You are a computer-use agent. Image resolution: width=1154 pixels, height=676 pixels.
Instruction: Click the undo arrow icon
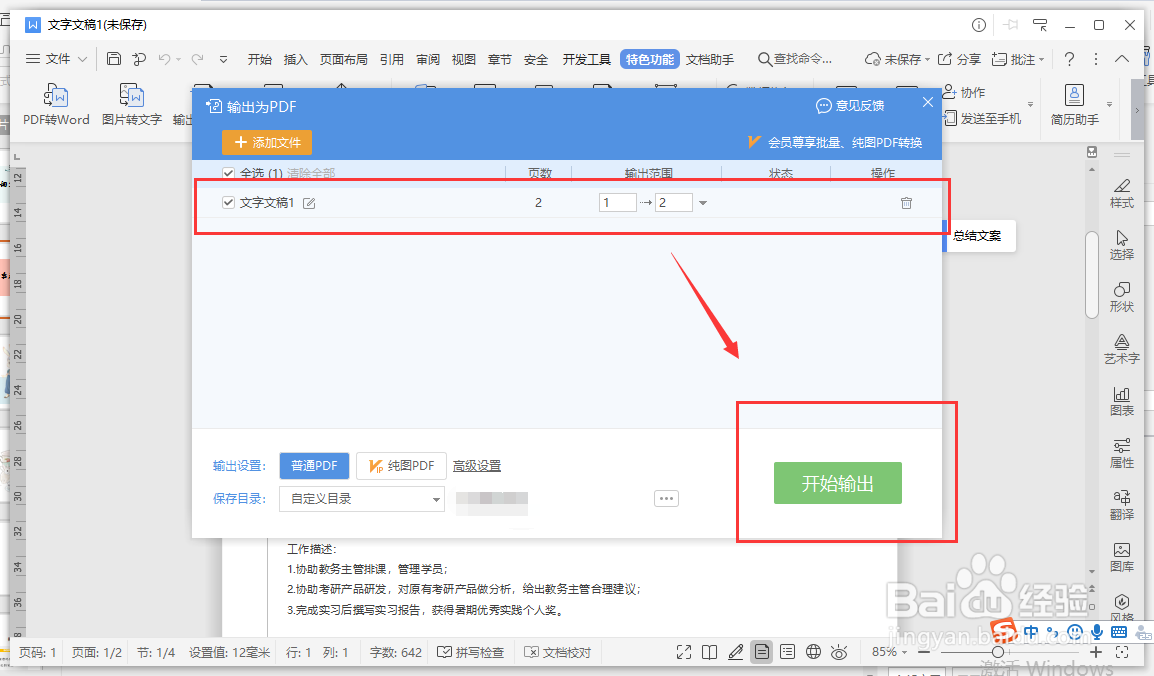click(x=164, y=59)
